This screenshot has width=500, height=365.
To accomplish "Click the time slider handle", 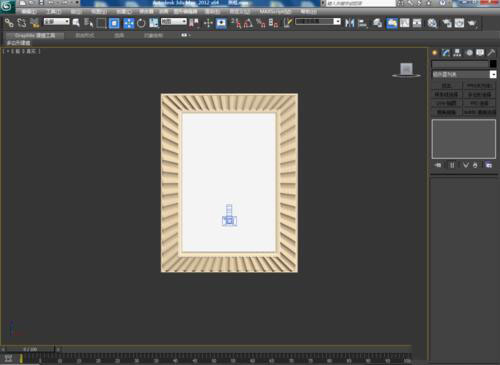I will pyautogui.click(x=30, y=349).
